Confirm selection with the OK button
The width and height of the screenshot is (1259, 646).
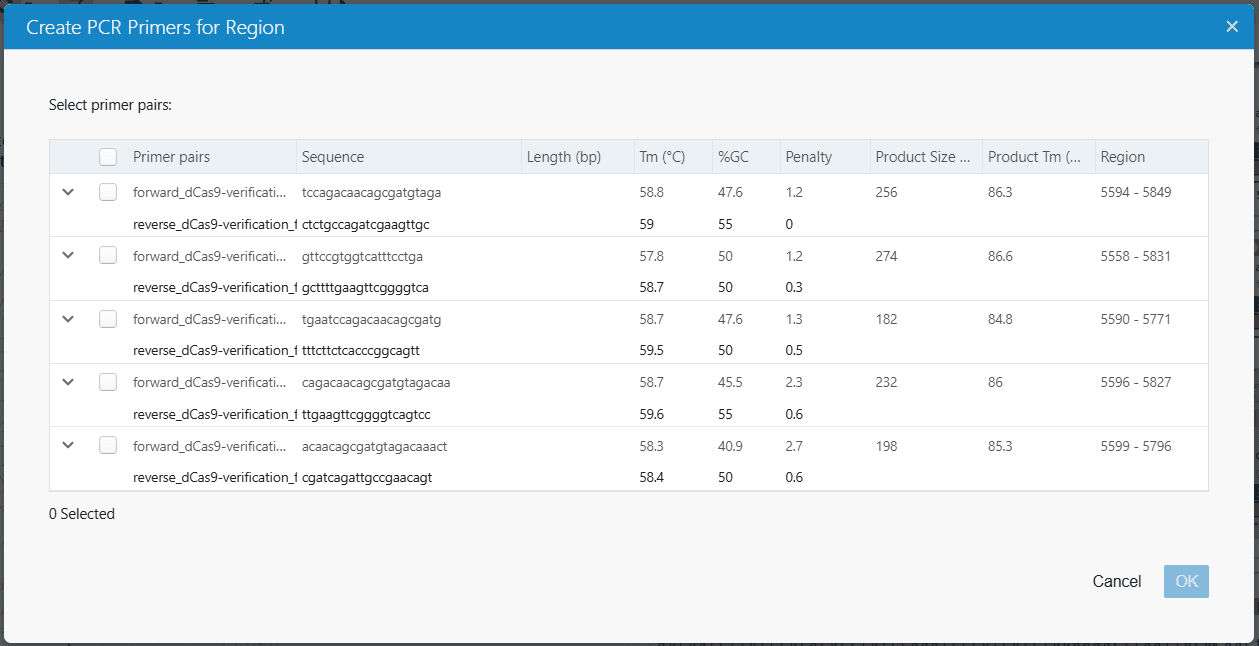(x=1185, y=581)
